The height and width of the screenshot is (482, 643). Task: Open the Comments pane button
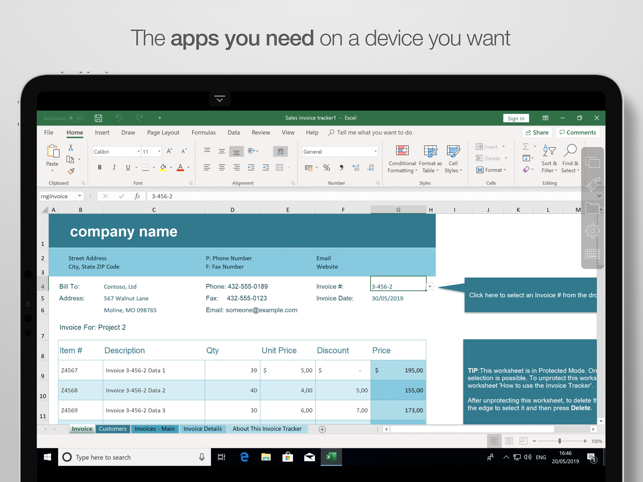(577, 132)
